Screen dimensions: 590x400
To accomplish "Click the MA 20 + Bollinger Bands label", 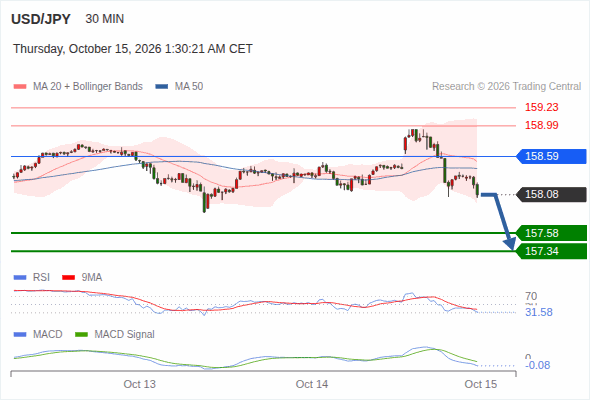I will click(x=88, y=87).
